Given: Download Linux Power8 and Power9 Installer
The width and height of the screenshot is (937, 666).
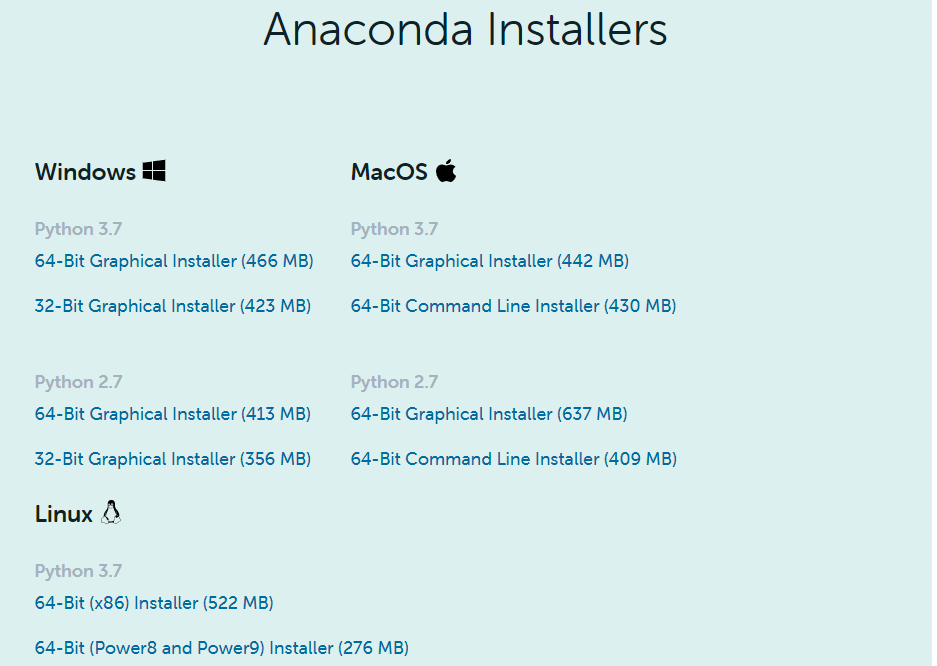Looking at the screenshot, I should (x=221, y=648).
